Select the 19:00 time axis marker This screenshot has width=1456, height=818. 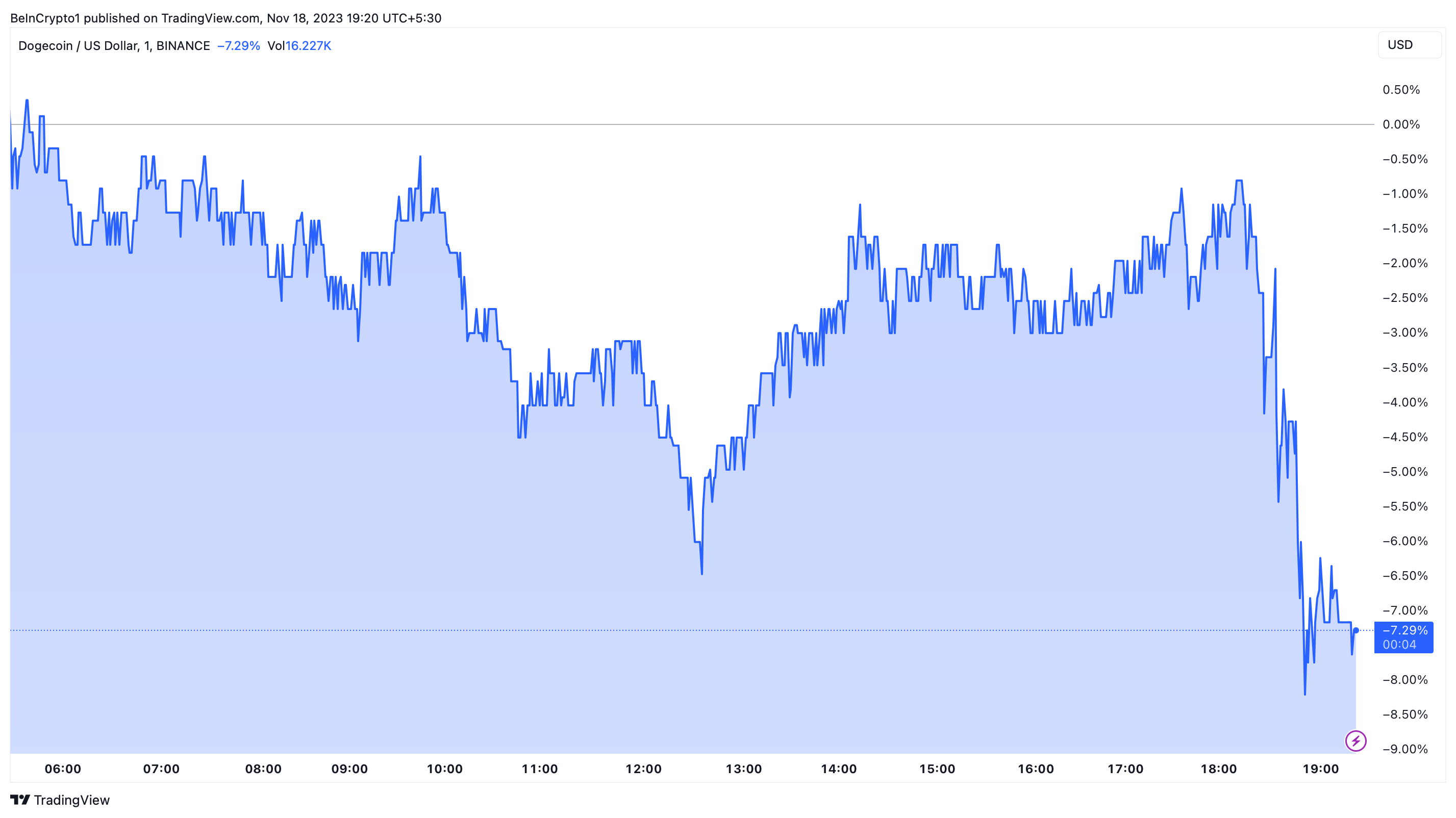tap(1320, 769)
